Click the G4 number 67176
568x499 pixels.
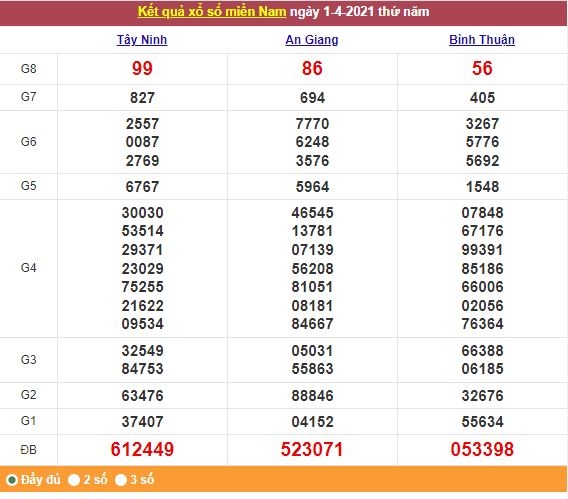pyautogui.click(x=482, y=231)
